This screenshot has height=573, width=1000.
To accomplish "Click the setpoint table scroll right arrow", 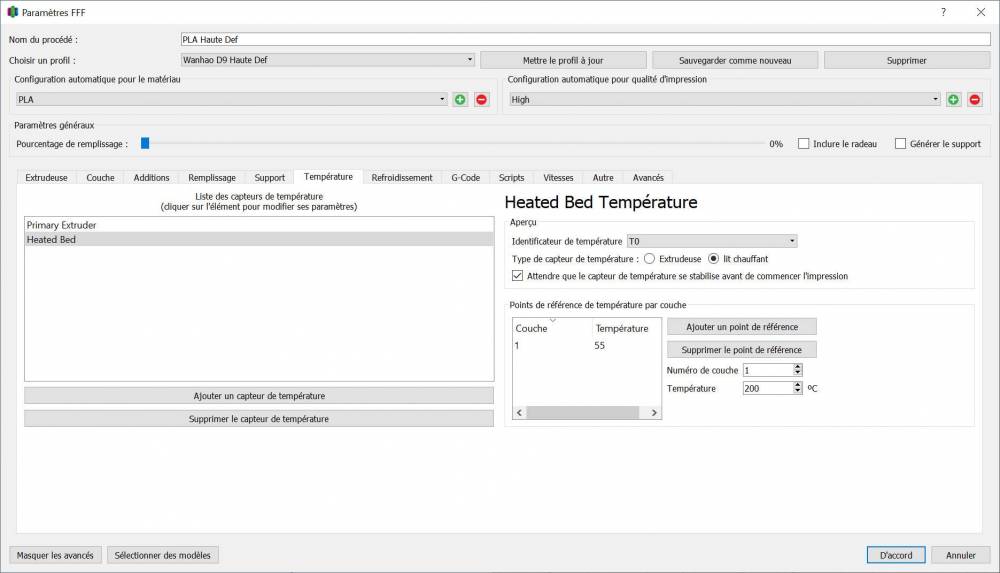I will [654, 413].
